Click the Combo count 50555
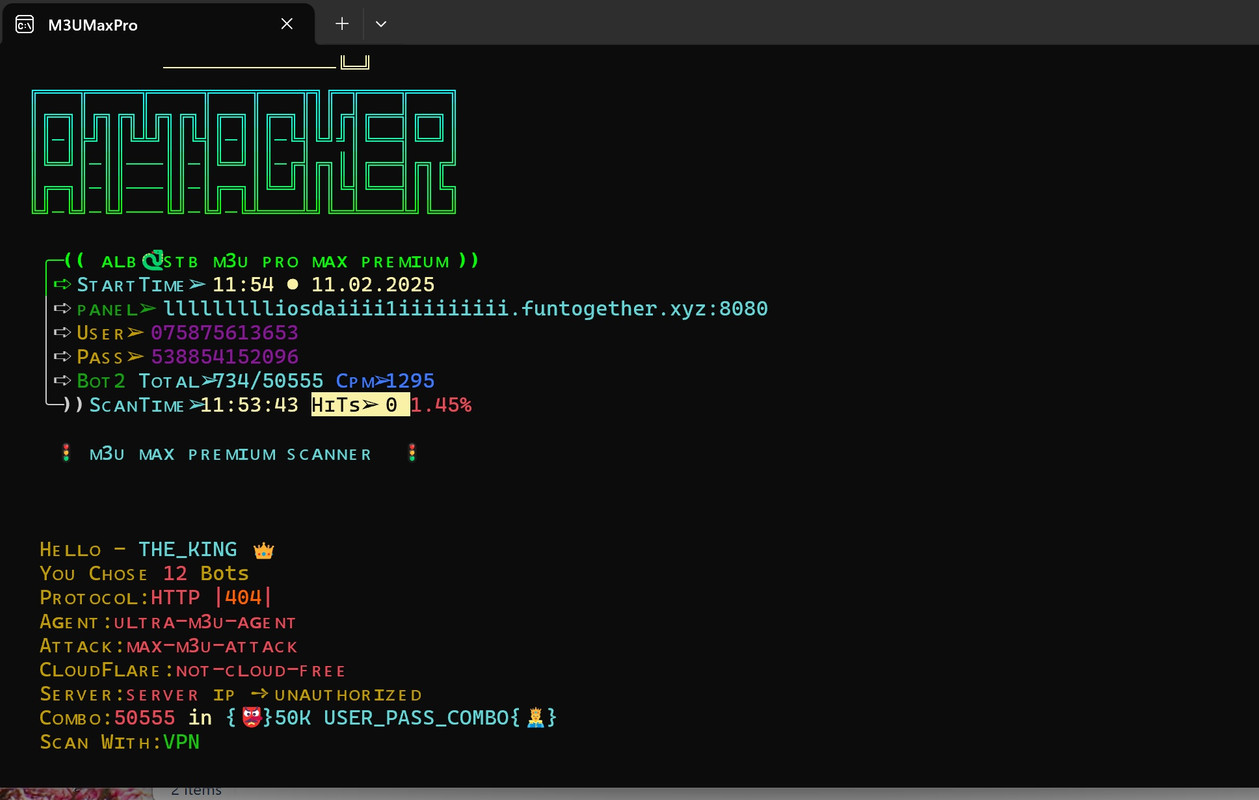This screenshot has height=800, width=1259. [x=145, y=718]
